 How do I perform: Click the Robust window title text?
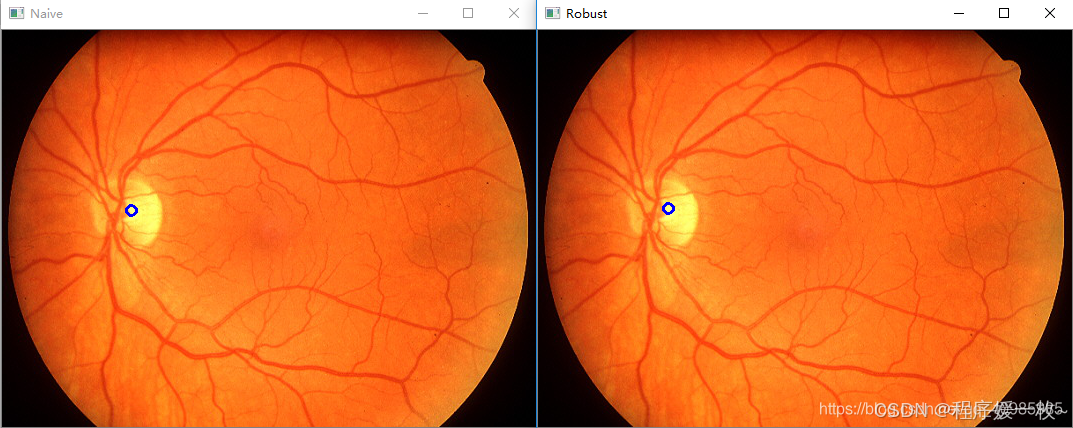point(586,14)
